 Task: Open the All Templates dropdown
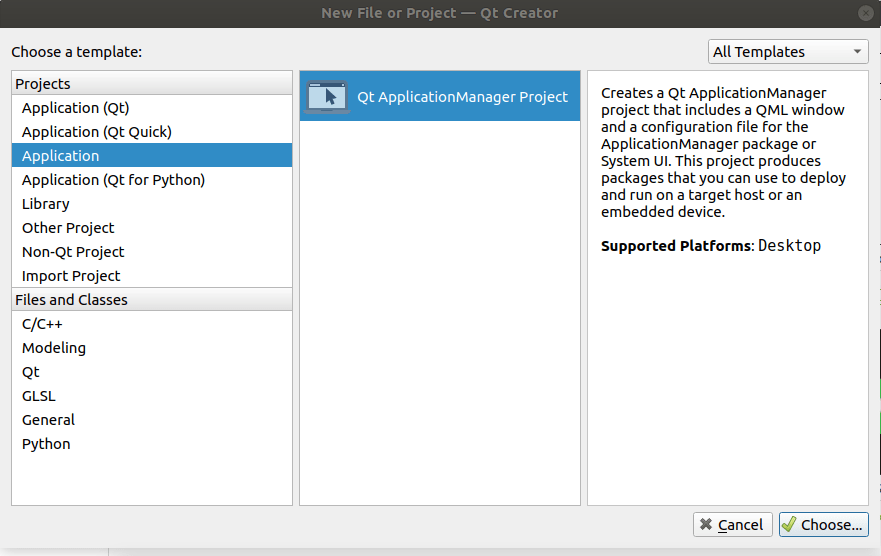(788, 52)
